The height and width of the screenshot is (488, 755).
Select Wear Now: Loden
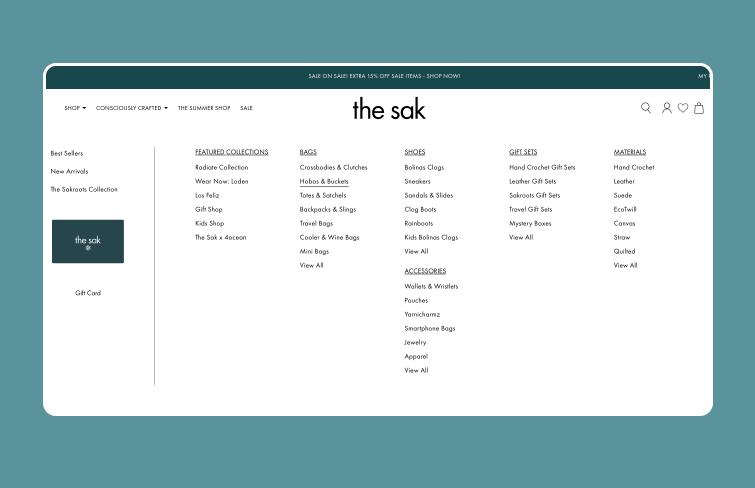[x=221, y=181]
